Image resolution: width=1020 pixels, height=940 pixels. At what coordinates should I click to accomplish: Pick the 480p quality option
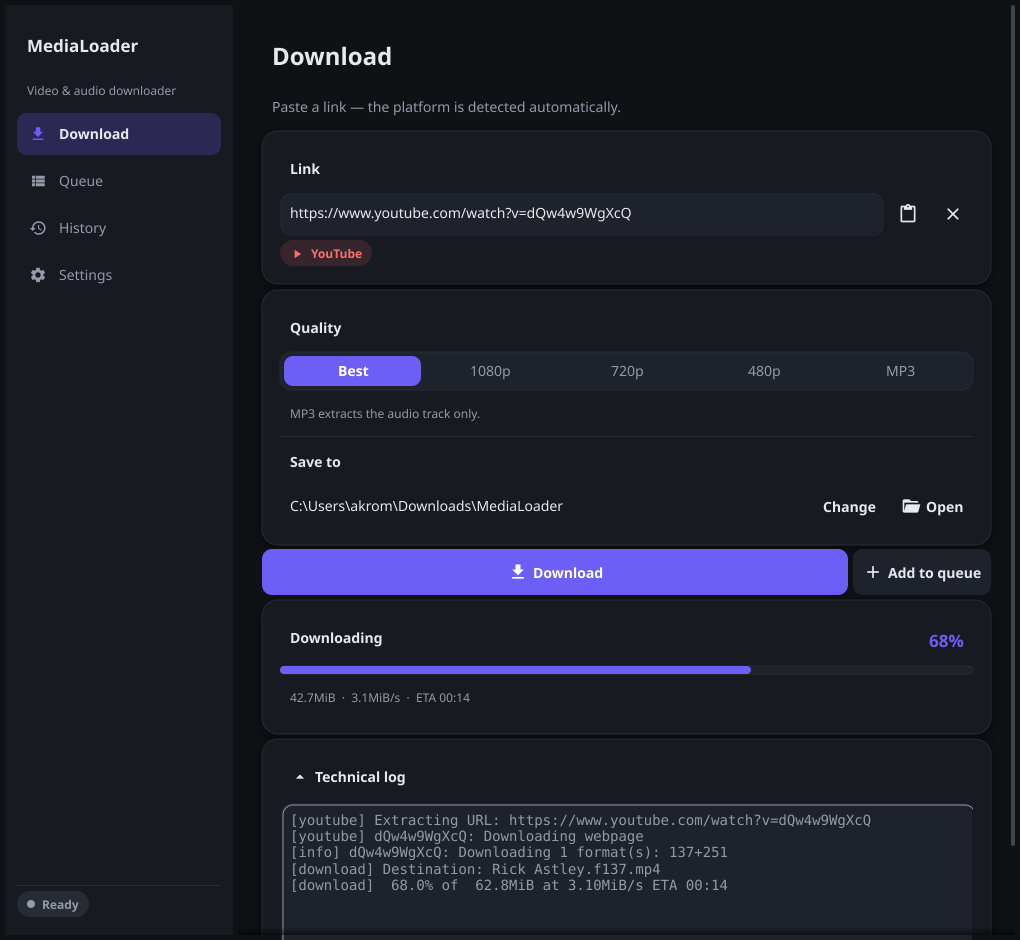[x=764, y=371]
